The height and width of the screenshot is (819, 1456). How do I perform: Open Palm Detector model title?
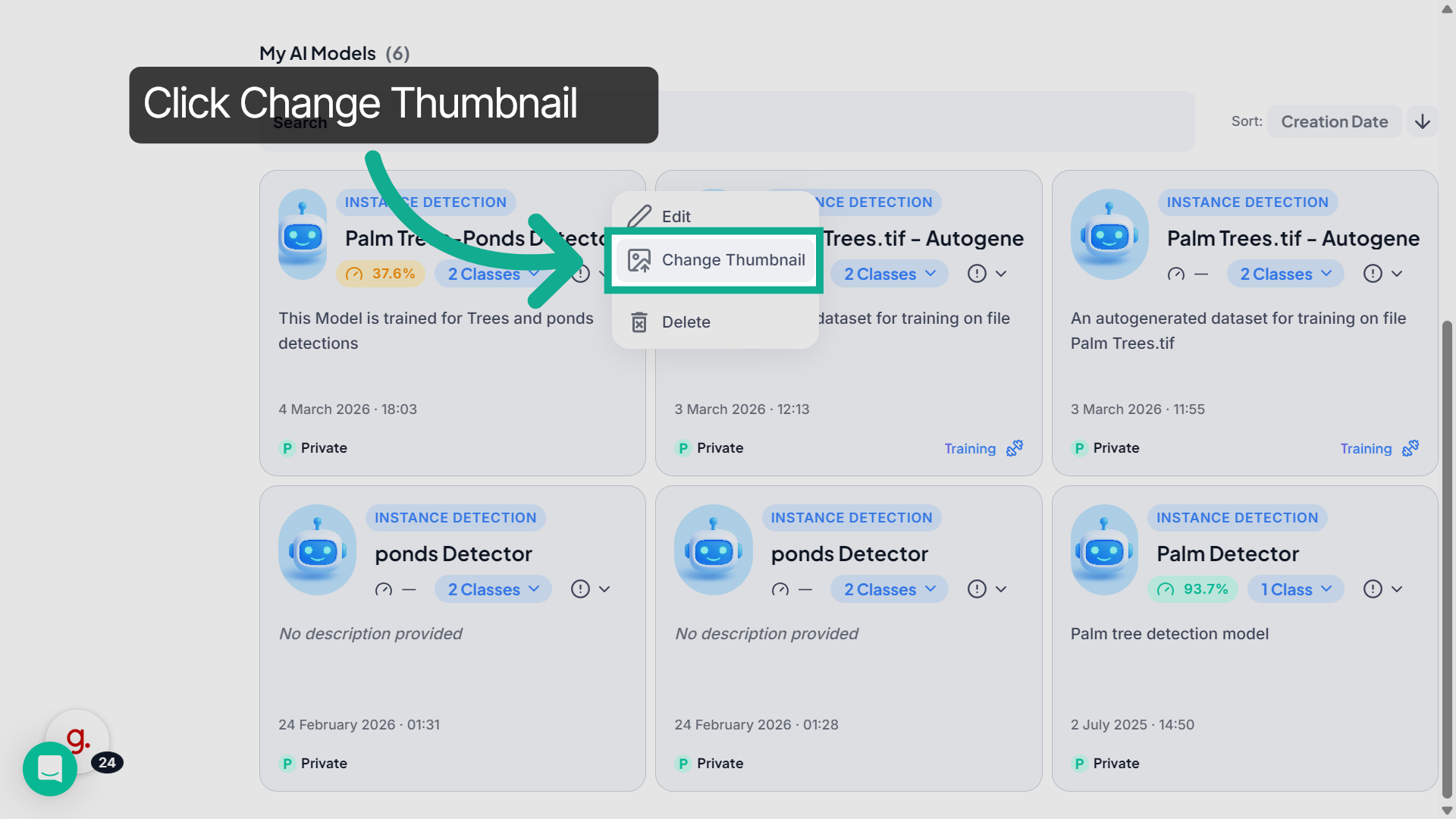[1228, 554]
